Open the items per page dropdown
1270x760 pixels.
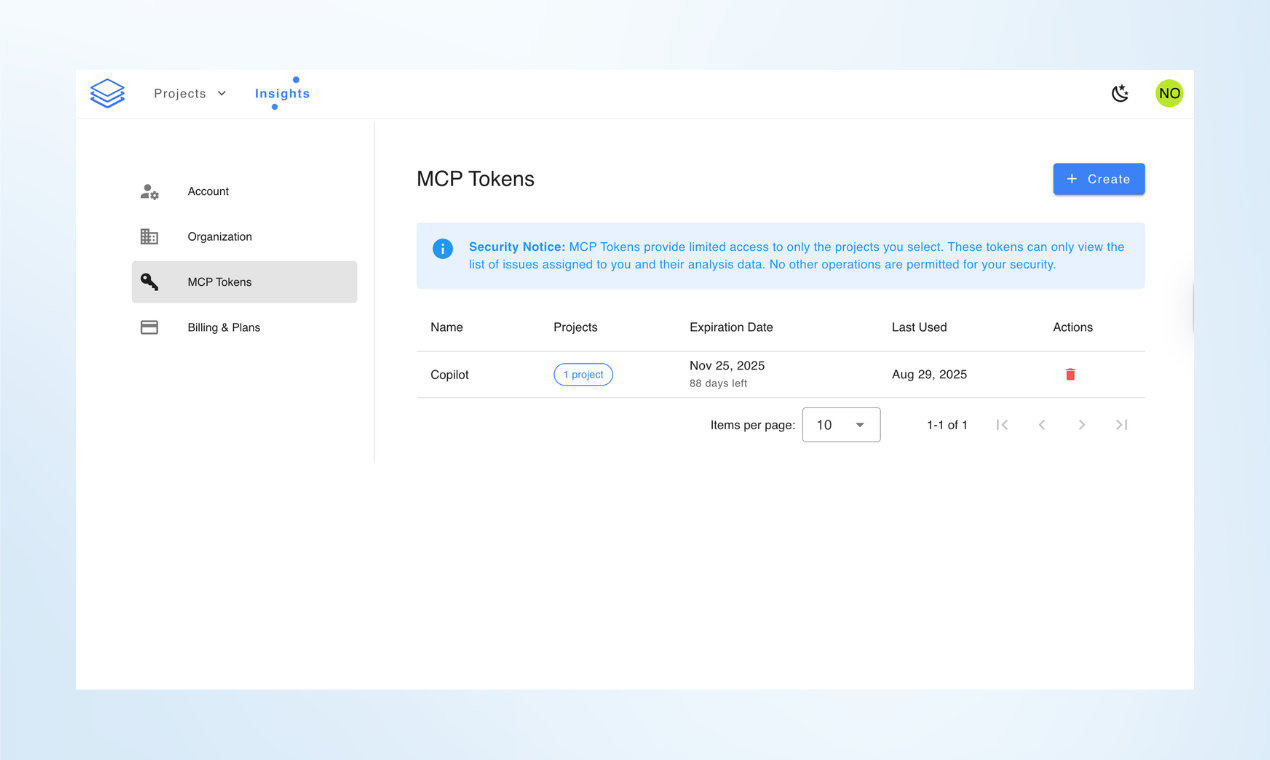pos(841,425)
